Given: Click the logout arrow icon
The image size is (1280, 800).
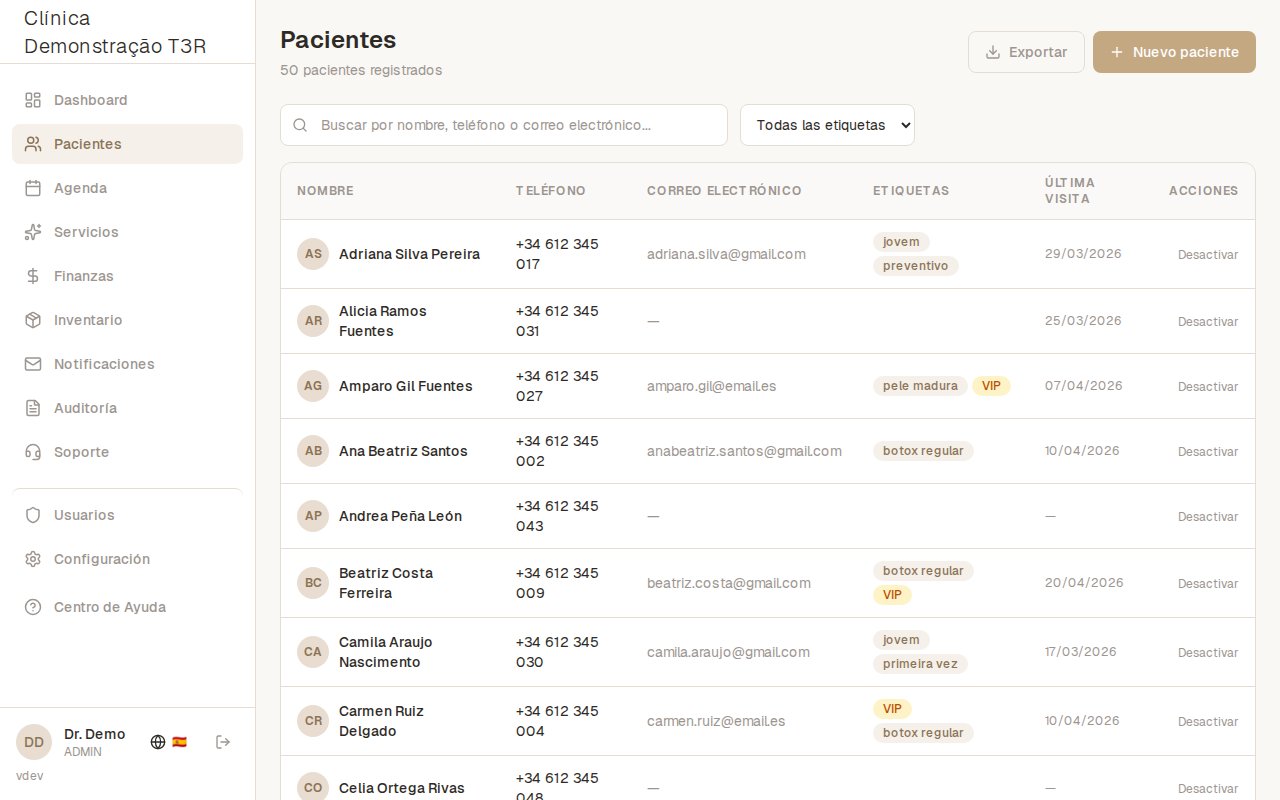Looking at the screenshot, I should coord(223,742).
